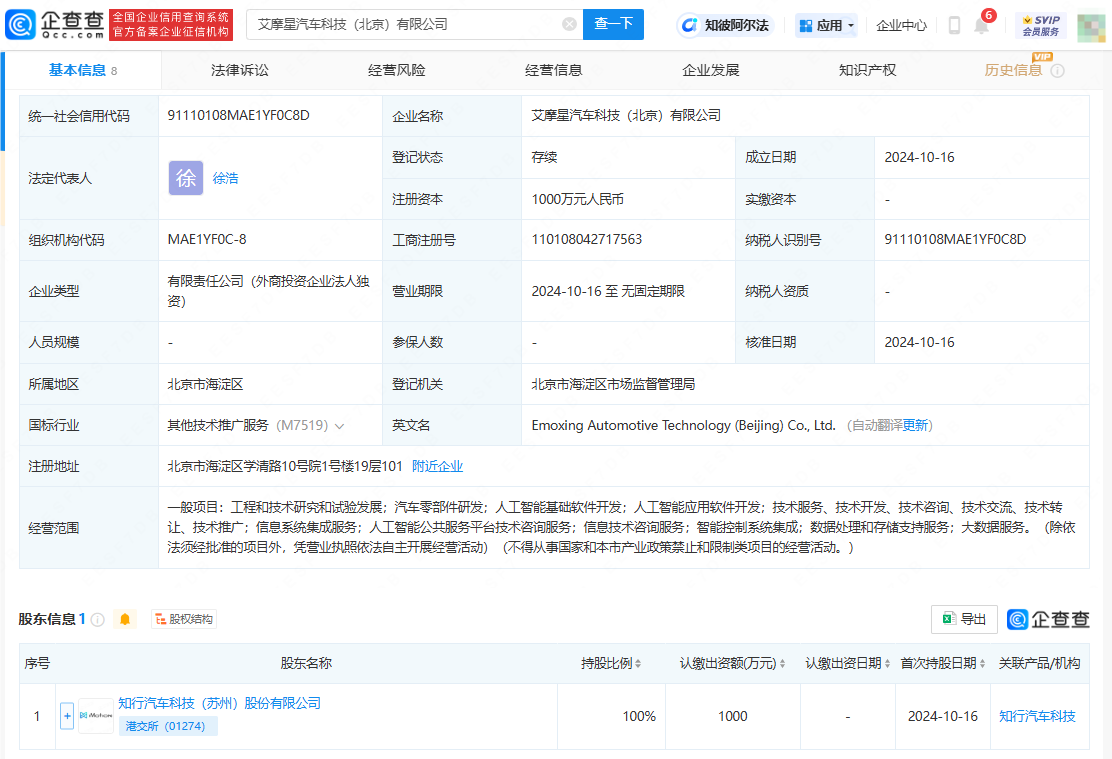The height and width of the screenshot is (759, 1112).
Task: Click the company name search input field
Action: [x=400, y=24]
